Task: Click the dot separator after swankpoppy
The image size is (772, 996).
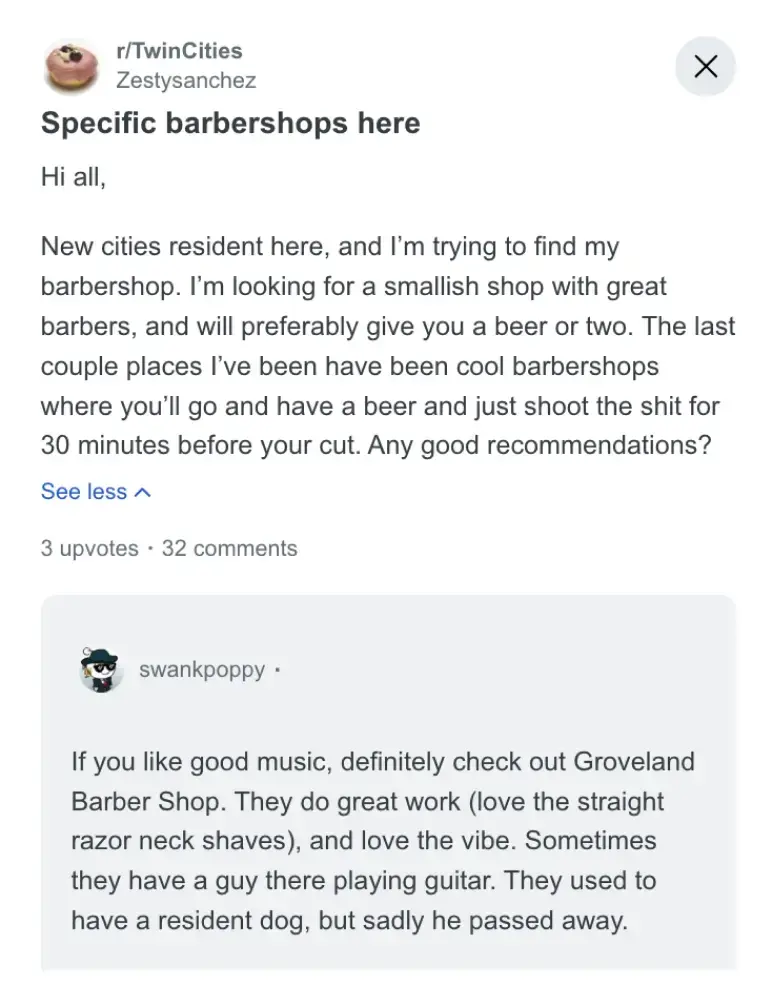Action: (276, 670)
